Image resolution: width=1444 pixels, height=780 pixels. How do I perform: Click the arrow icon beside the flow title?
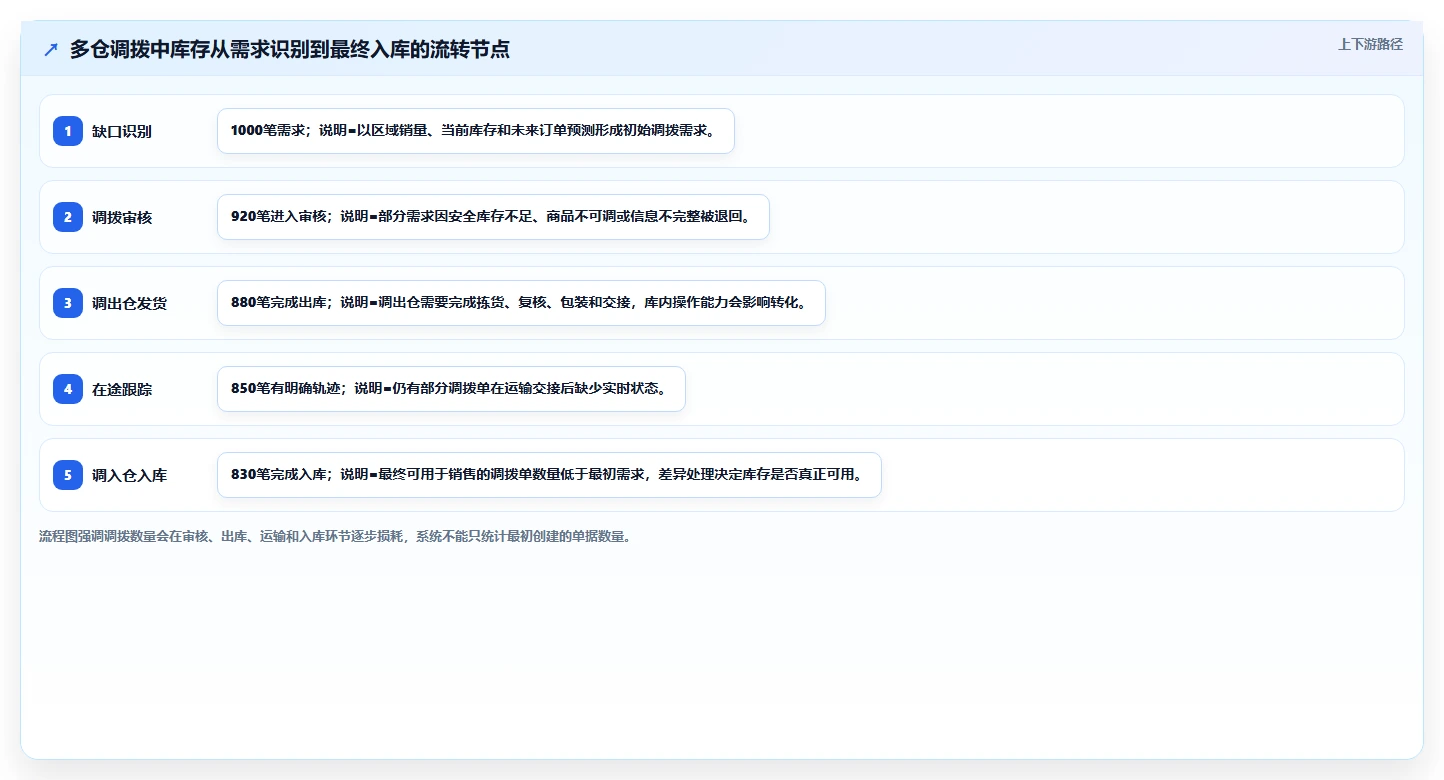(51, 50)
